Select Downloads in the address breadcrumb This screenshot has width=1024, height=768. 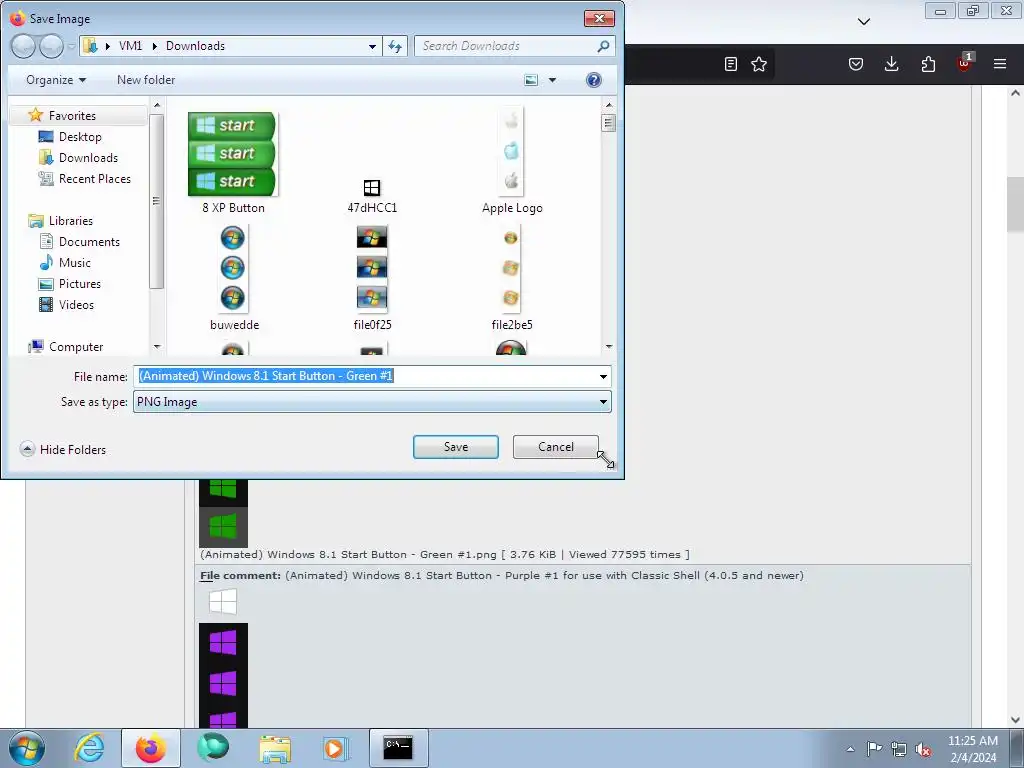click(x=195, y=46)
